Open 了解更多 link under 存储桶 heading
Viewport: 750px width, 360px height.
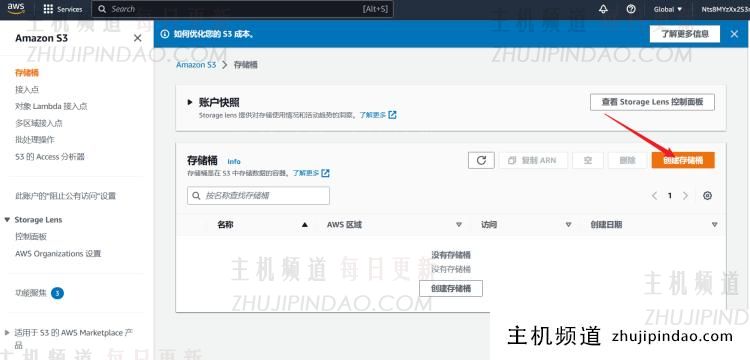pos(311,173)
